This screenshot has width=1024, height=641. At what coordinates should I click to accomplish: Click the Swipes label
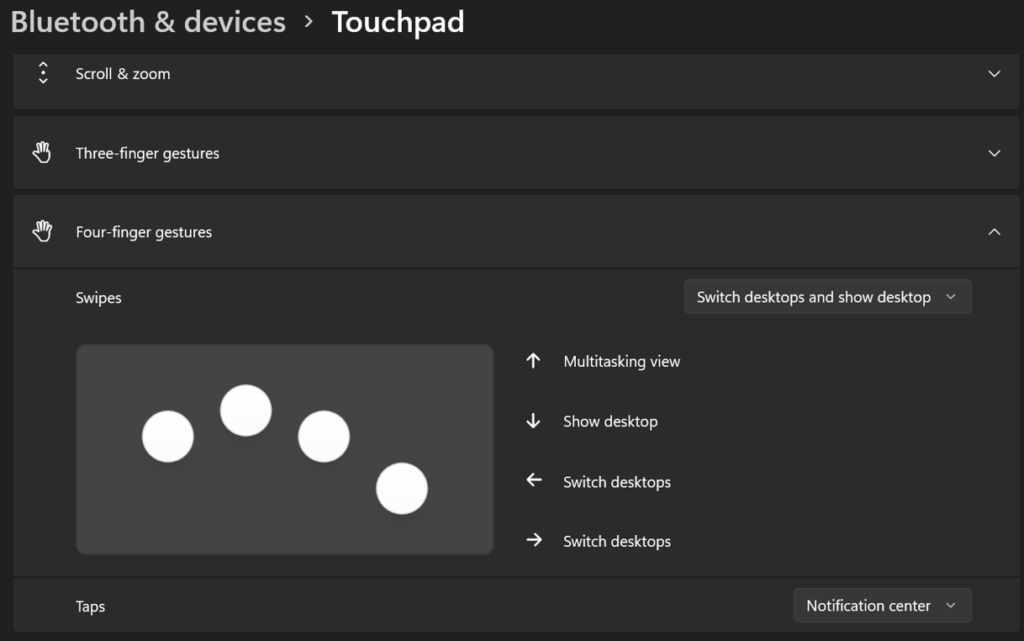point(99,298)
